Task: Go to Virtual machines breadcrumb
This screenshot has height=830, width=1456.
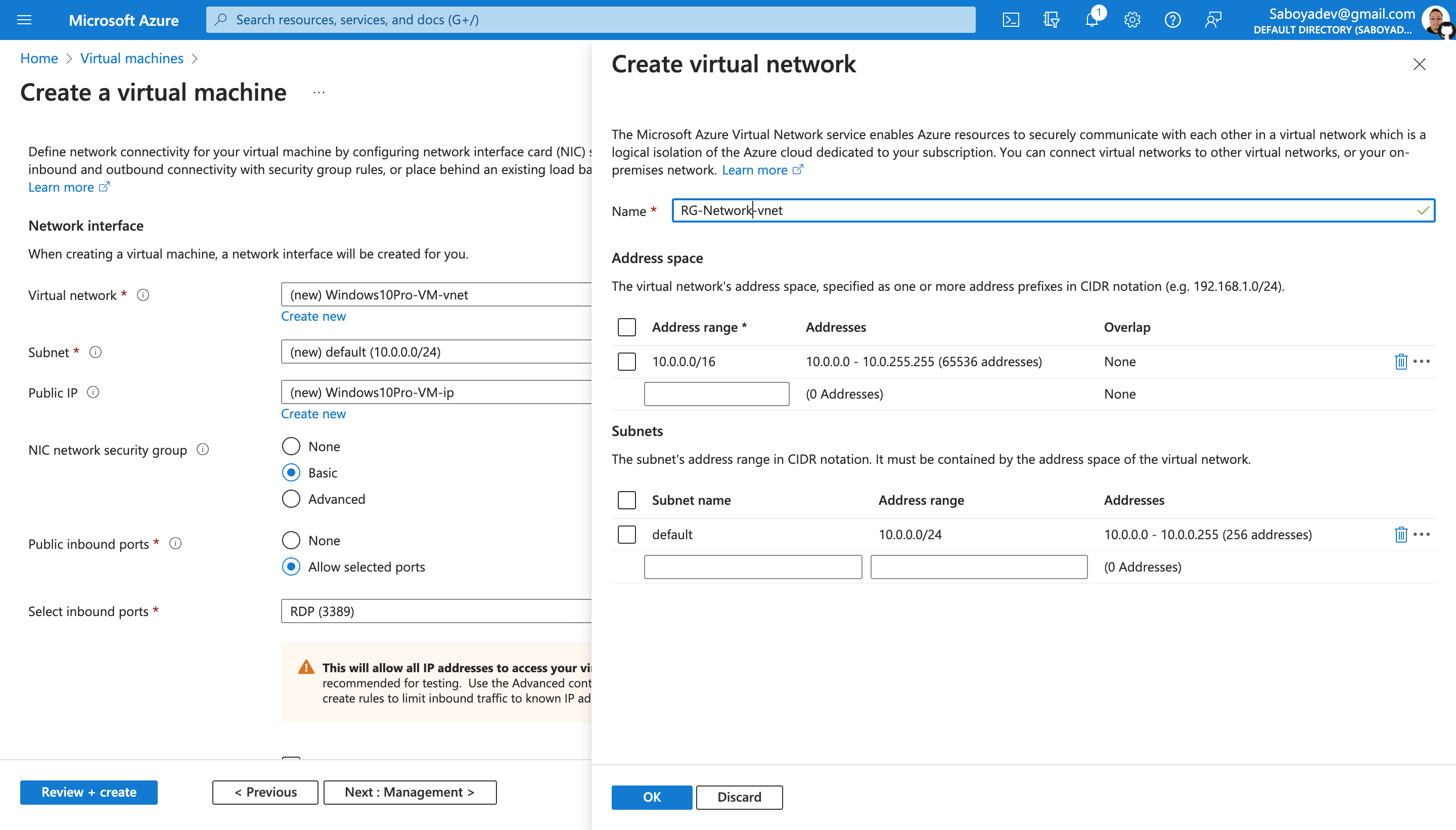Action: [131, 58]
